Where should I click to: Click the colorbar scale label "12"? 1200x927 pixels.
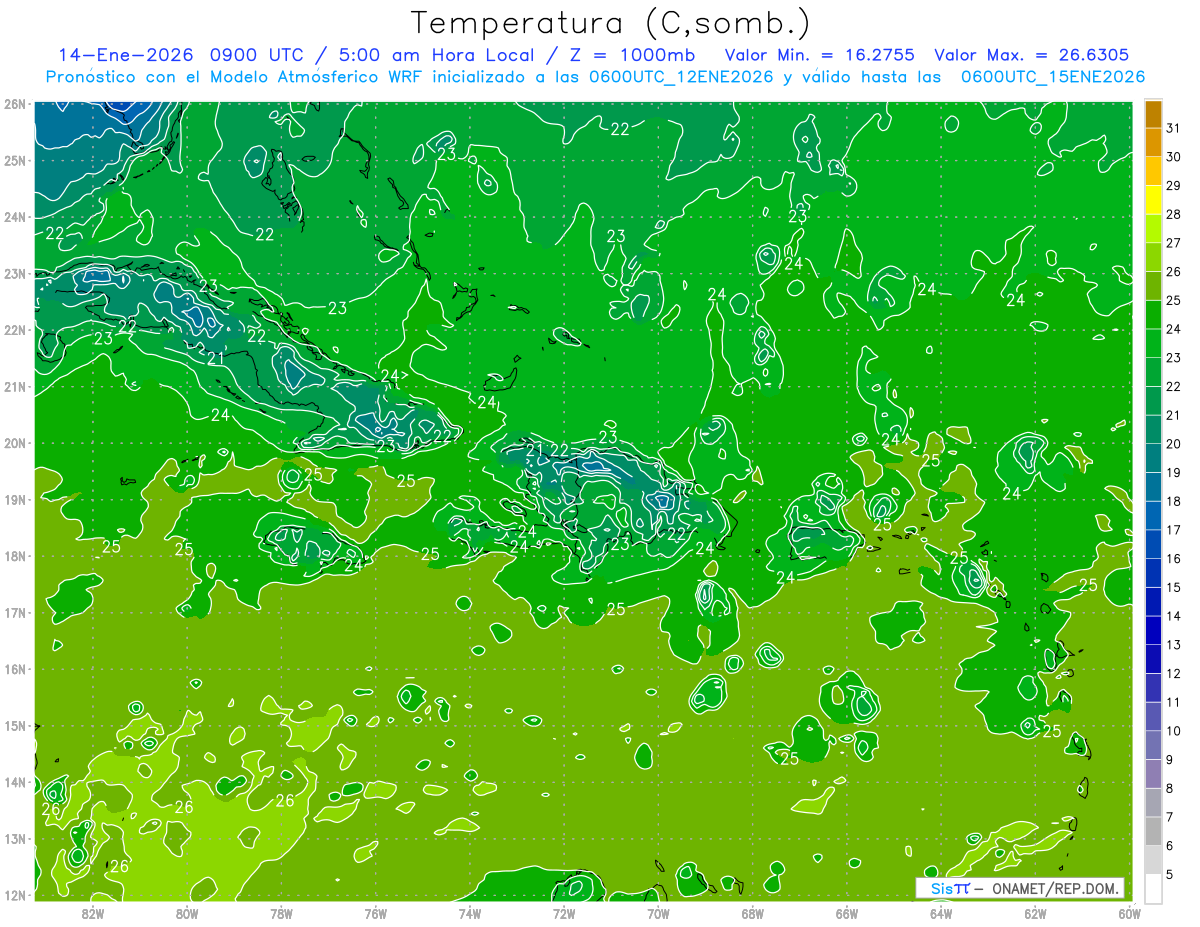pyautogui.click(x=1173, y=674)
